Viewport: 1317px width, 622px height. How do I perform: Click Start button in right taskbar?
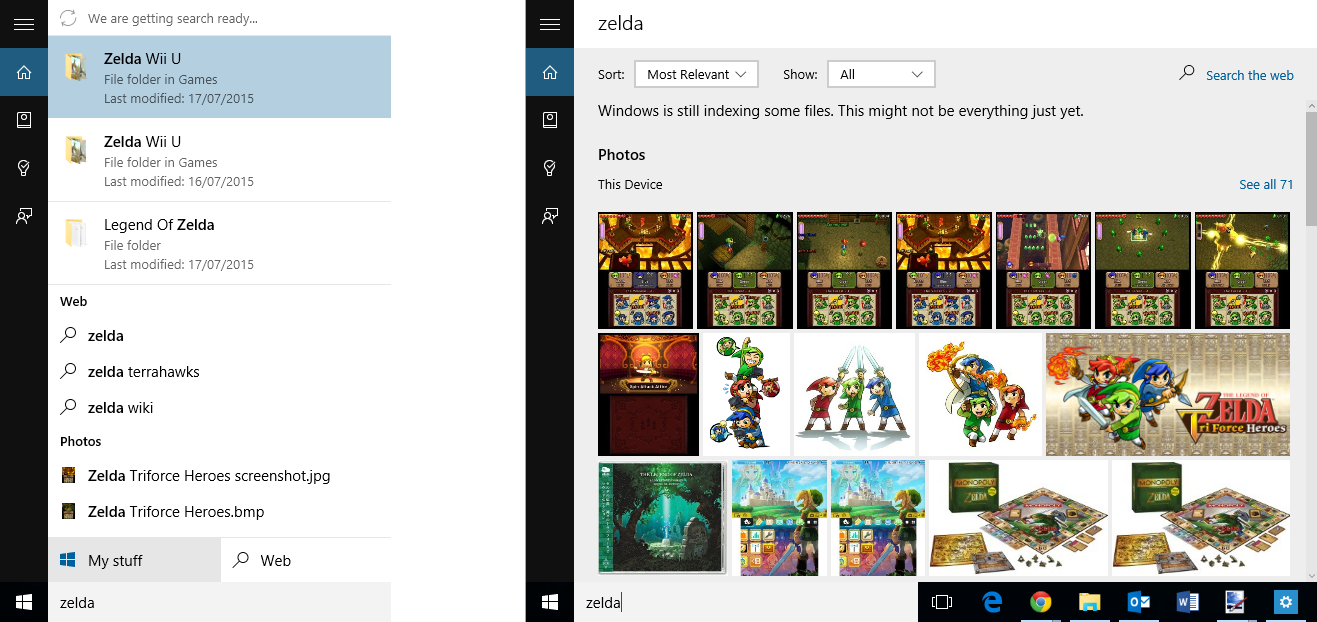550,602
